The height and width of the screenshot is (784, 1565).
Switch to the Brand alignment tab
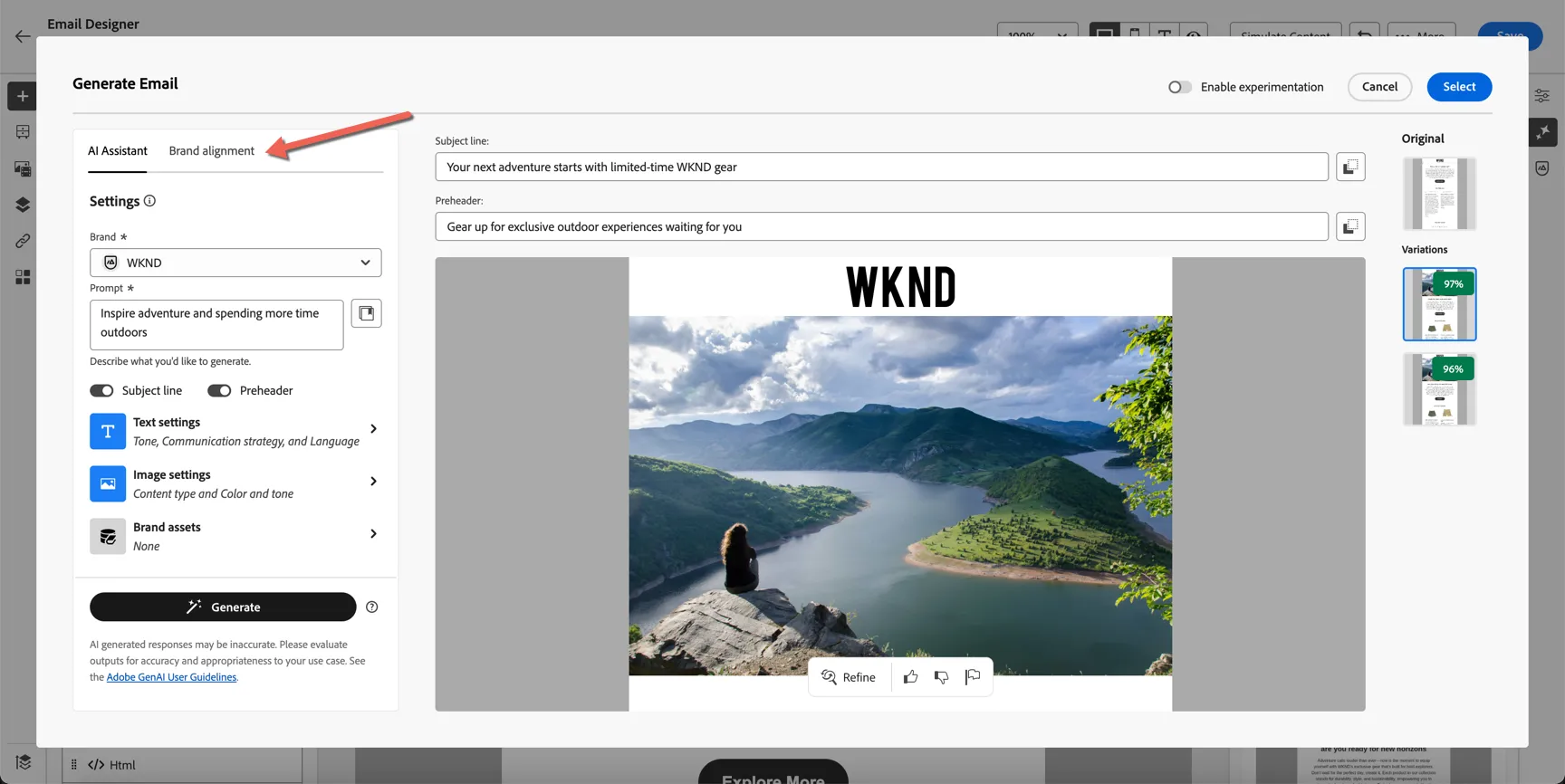click(211, 151)
